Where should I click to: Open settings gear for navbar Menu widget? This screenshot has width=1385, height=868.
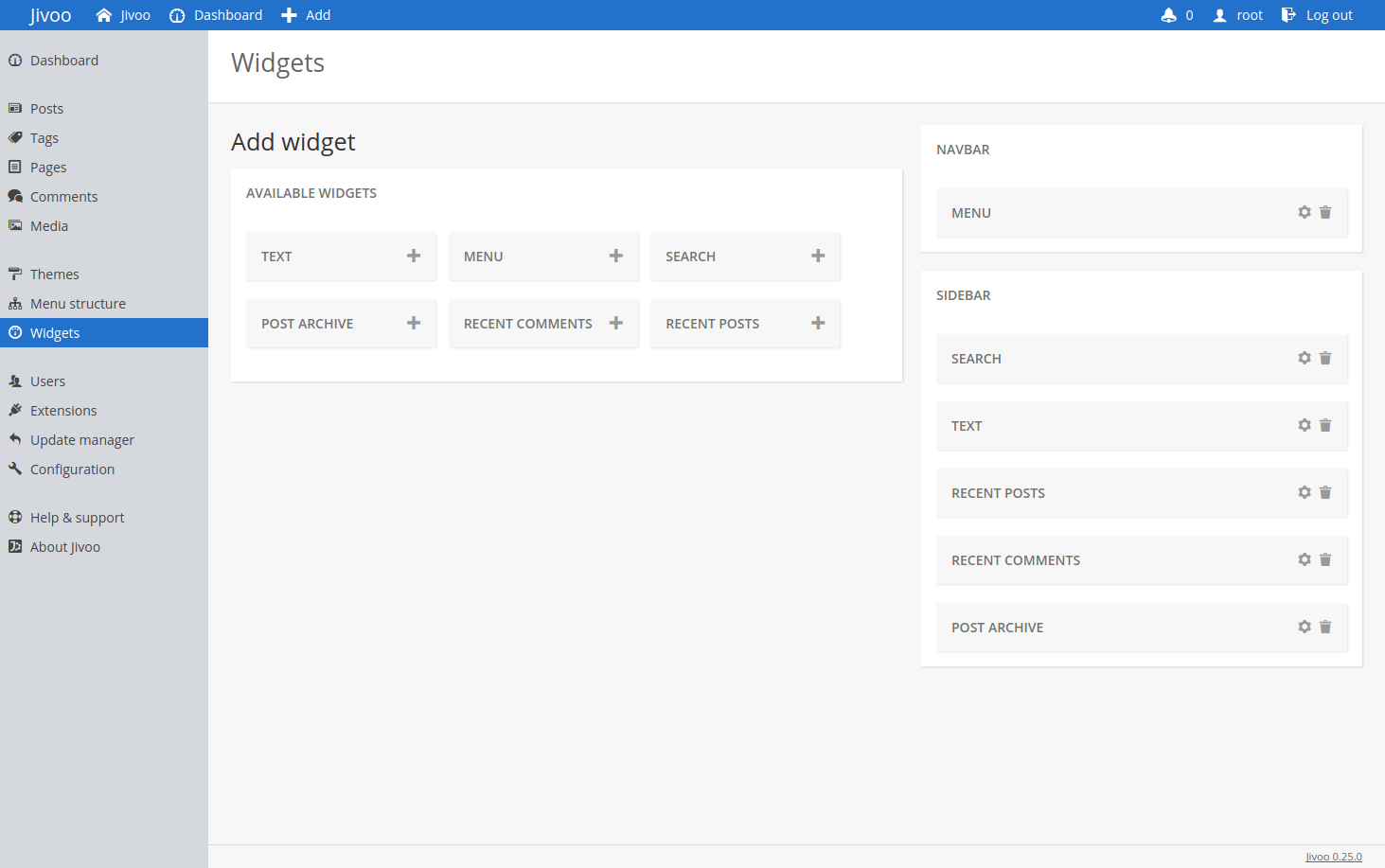click(1305, 212)
